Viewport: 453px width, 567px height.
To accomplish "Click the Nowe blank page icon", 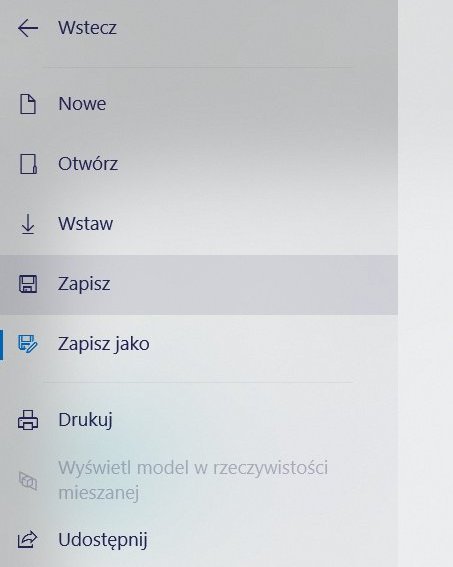I will [28, 104].
